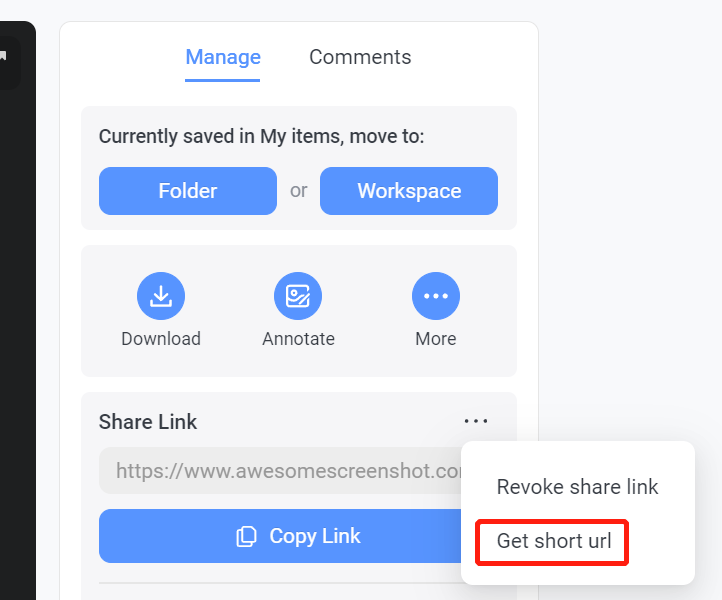Image resolution: width=722 pixels, height=600 pixels.
Task: Click the partial icon in dark sidebar
Action: coord(3,56)
